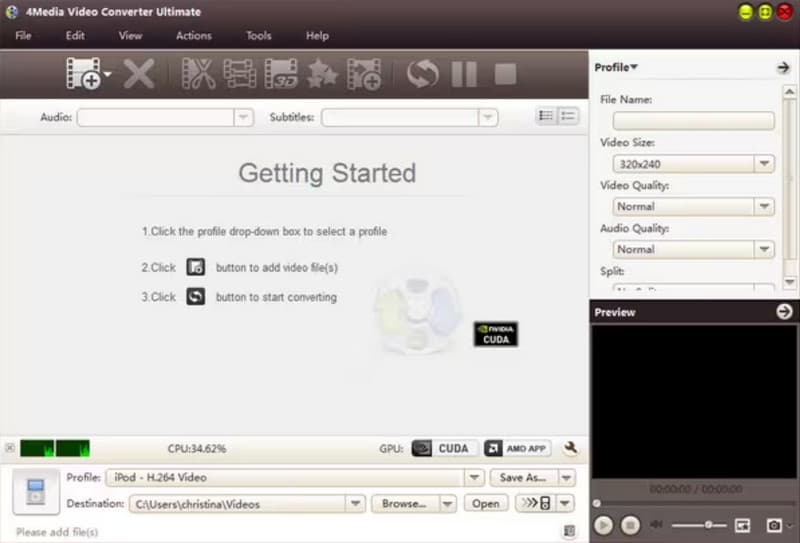Open the Actions menu
This screenshot has height=543, width=800.
193,36
